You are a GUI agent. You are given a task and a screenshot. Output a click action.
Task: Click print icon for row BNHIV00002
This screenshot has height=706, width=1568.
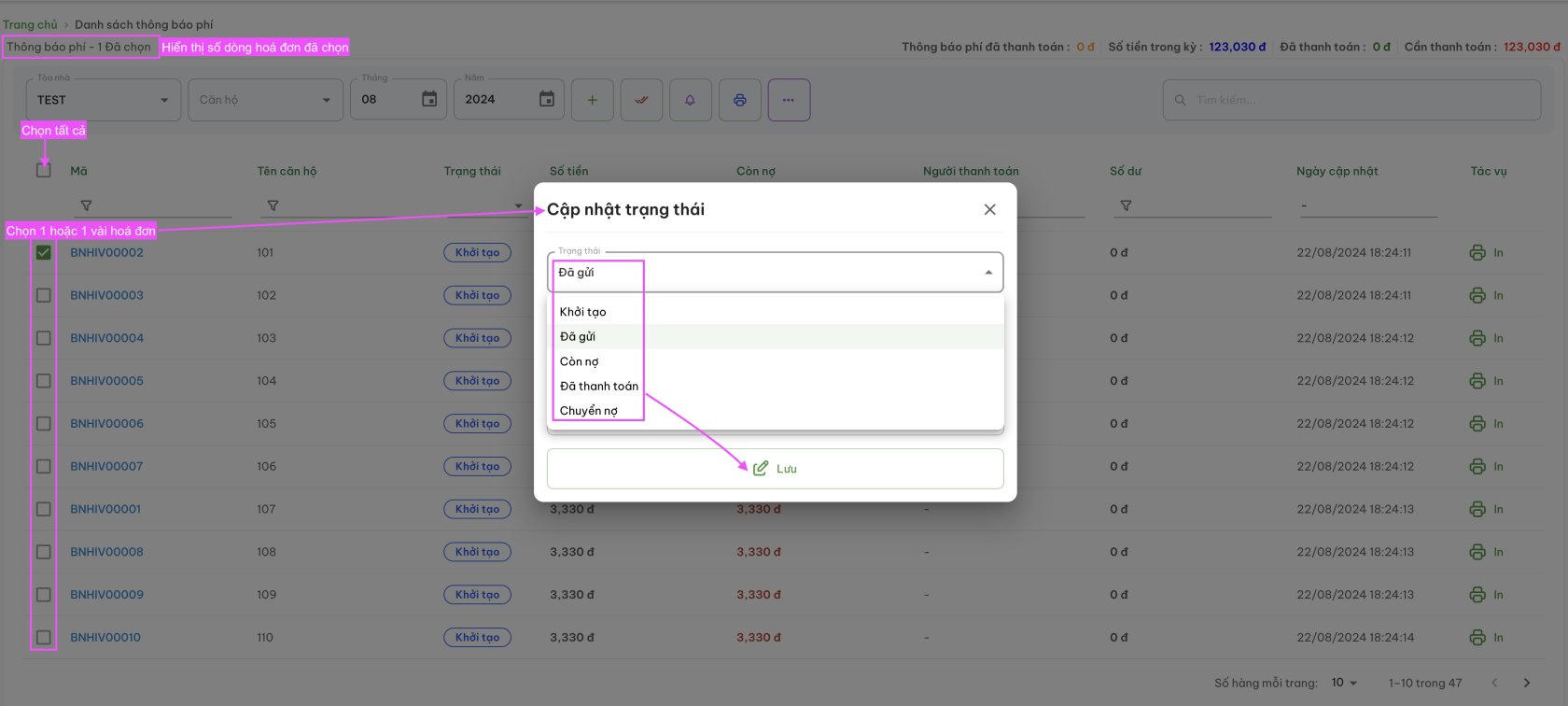pos(1477,252)
